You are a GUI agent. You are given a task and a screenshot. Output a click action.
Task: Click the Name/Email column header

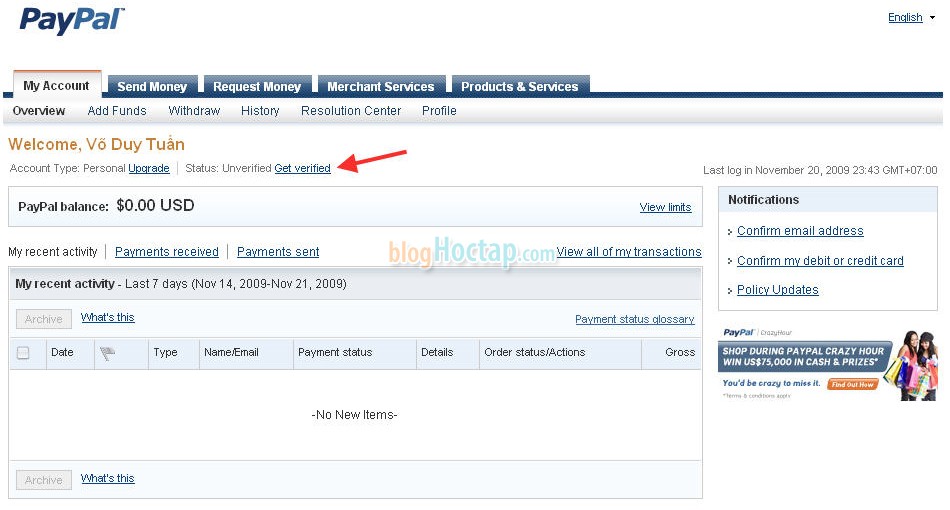point(231,352)
